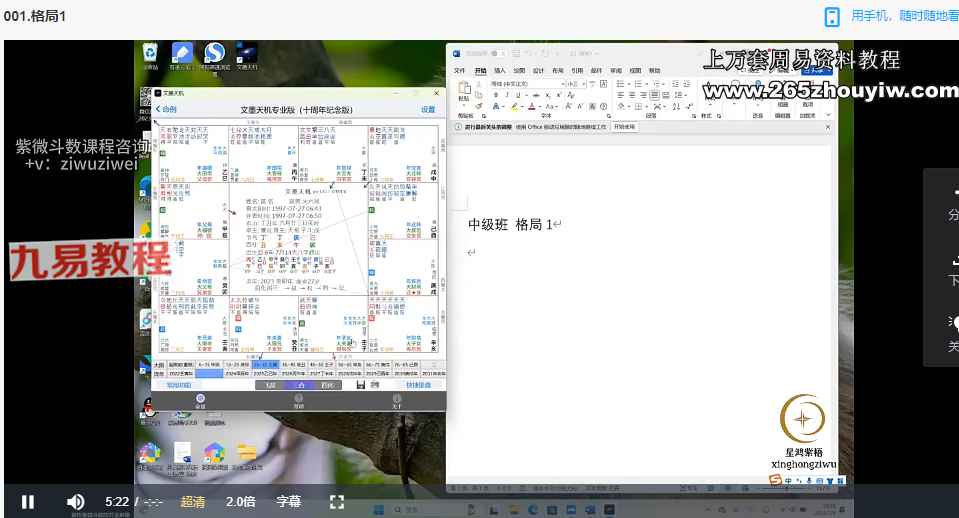The width and height of the screenshot is (959, 518).
Task: Open the 超清 video quality menu
Action: click(193, 501)
